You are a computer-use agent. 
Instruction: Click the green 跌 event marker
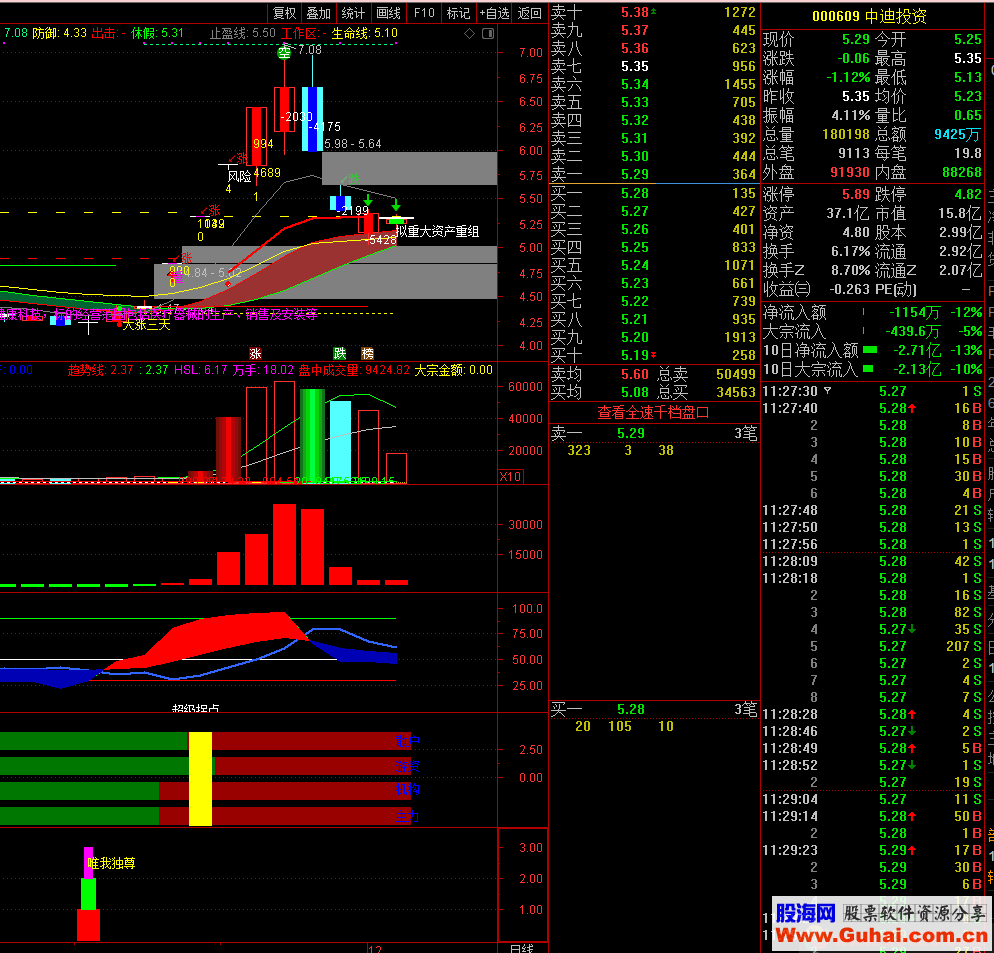pos(340,354)
